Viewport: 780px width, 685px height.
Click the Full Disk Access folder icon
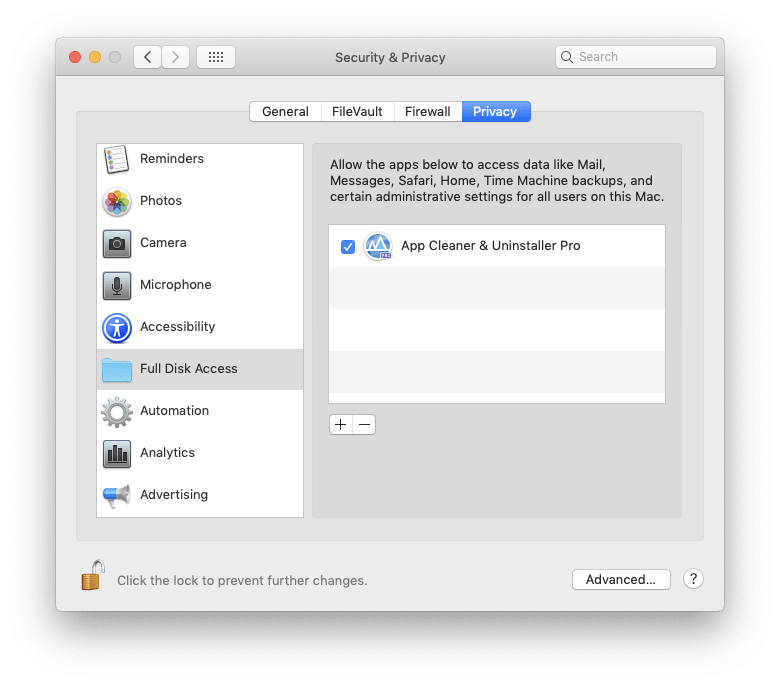pyautogui.click(x=117, y=370)
